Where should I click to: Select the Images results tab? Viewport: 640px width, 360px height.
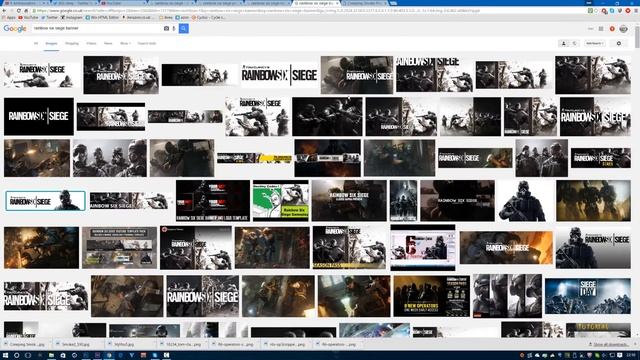tap(51, 43)
